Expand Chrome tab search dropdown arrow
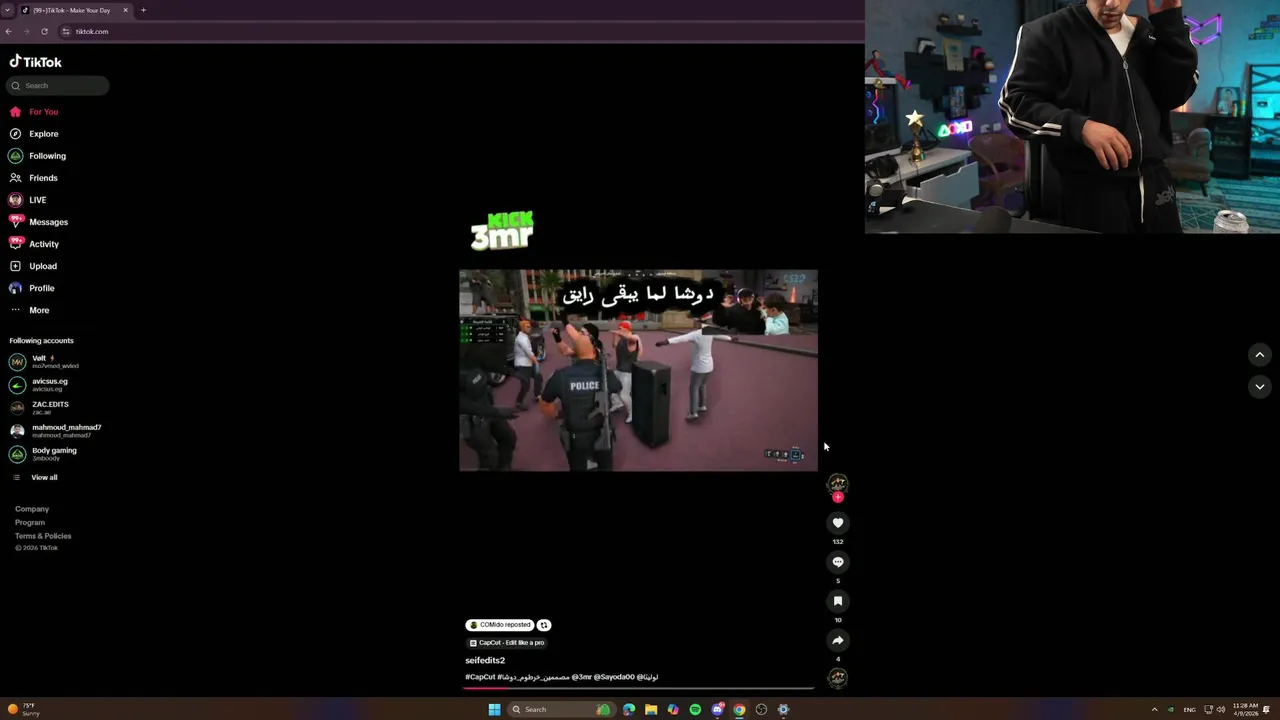This screenshot has width=1280, height=720. pos(8,10)
